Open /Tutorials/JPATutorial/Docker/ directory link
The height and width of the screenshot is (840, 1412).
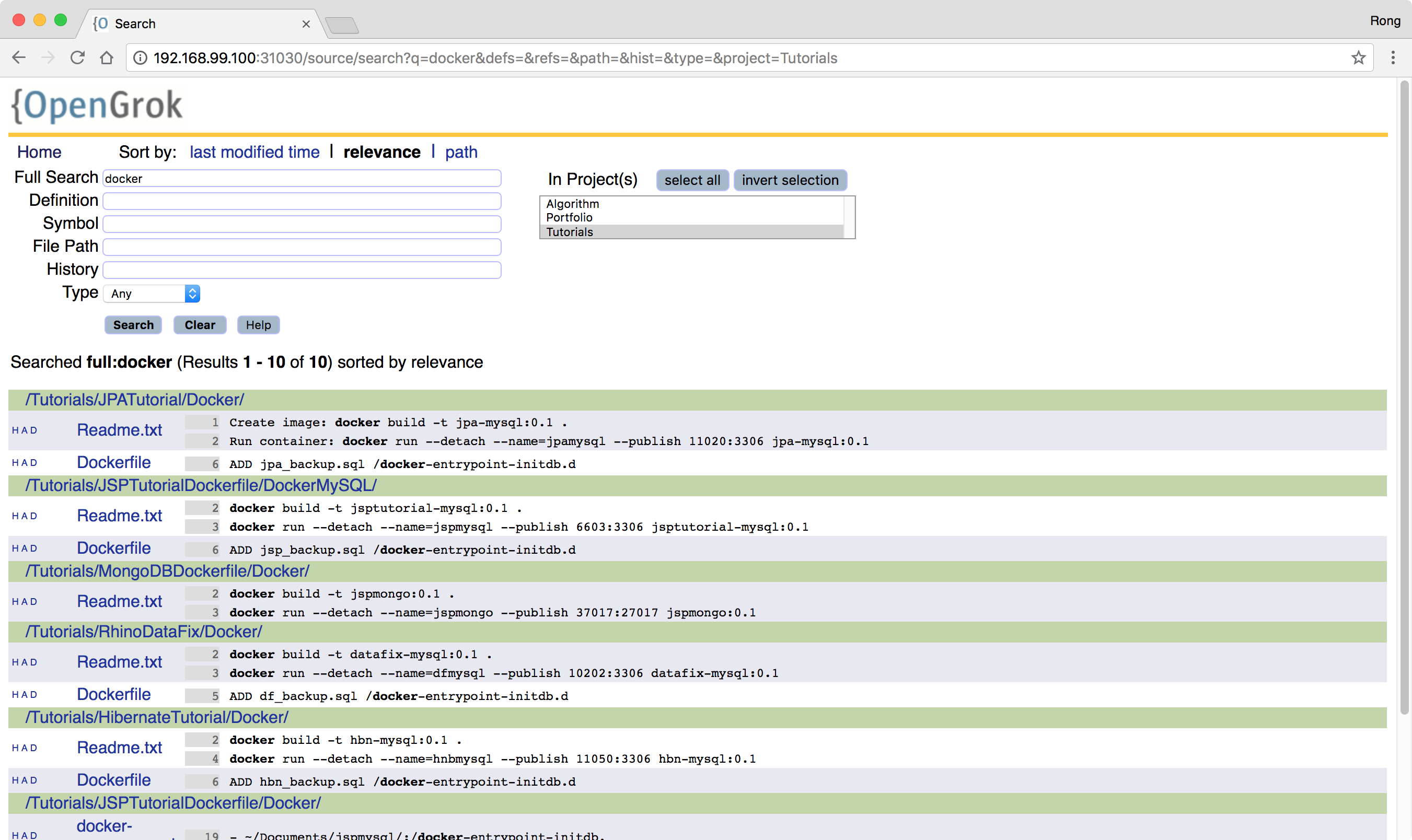click(x=135, y=400)
